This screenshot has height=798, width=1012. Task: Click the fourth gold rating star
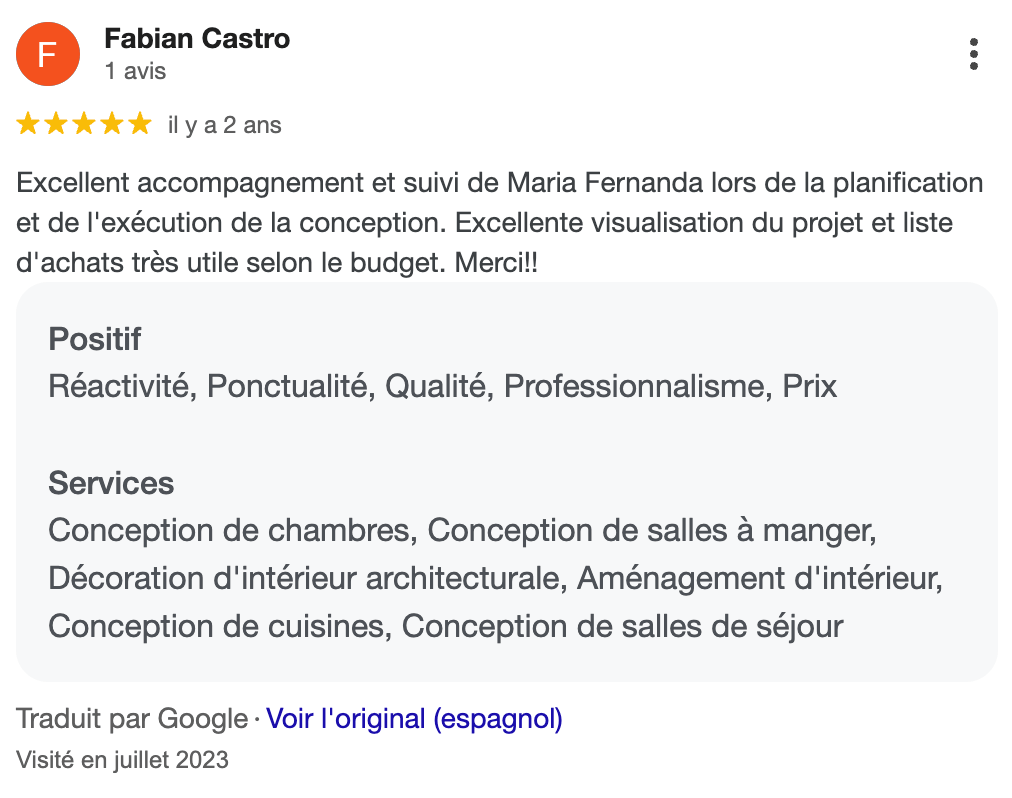point(112,125)
